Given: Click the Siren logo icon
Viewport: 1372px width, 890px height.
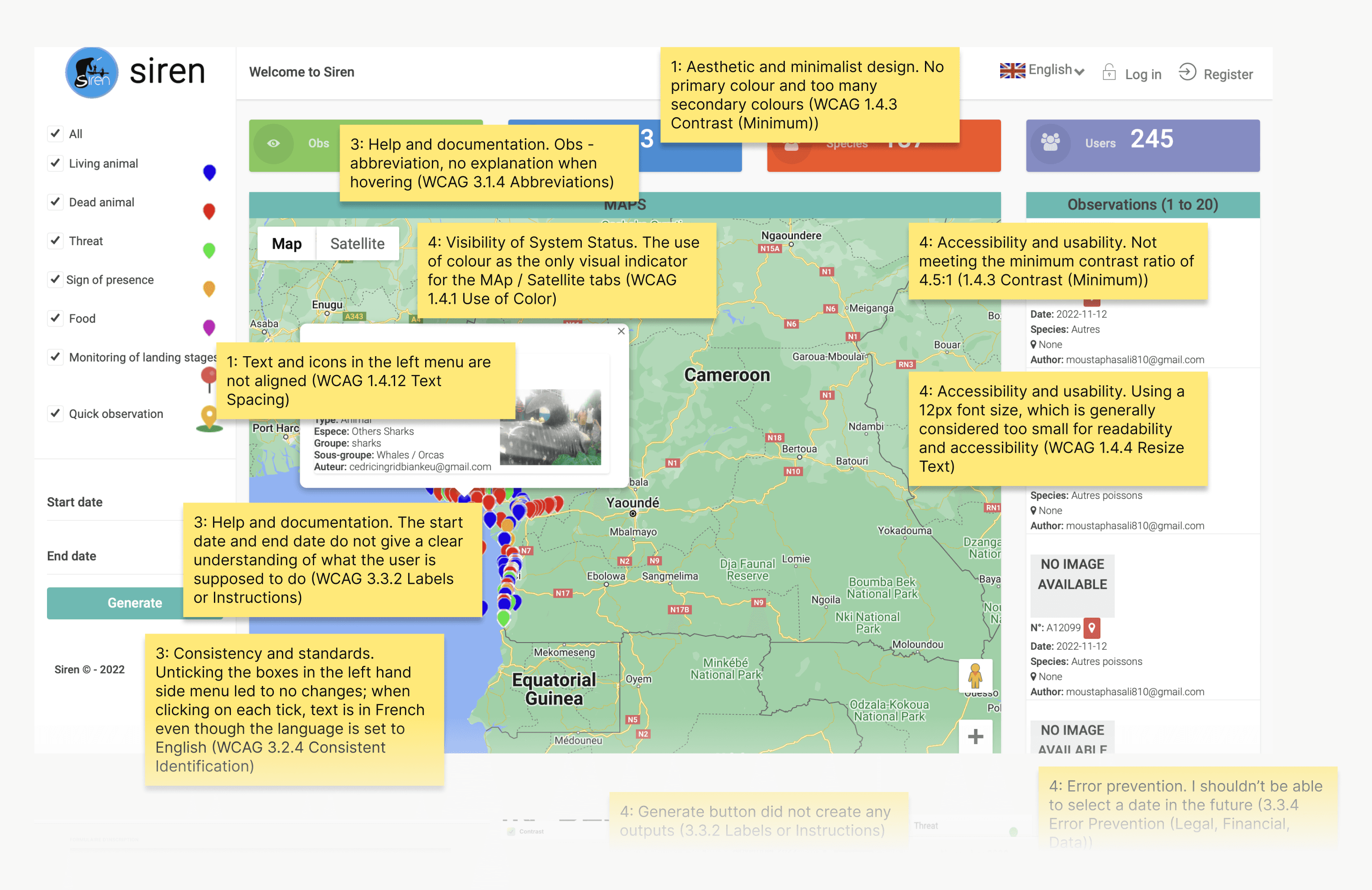Looking at the screenshot, I should [92, 72].
